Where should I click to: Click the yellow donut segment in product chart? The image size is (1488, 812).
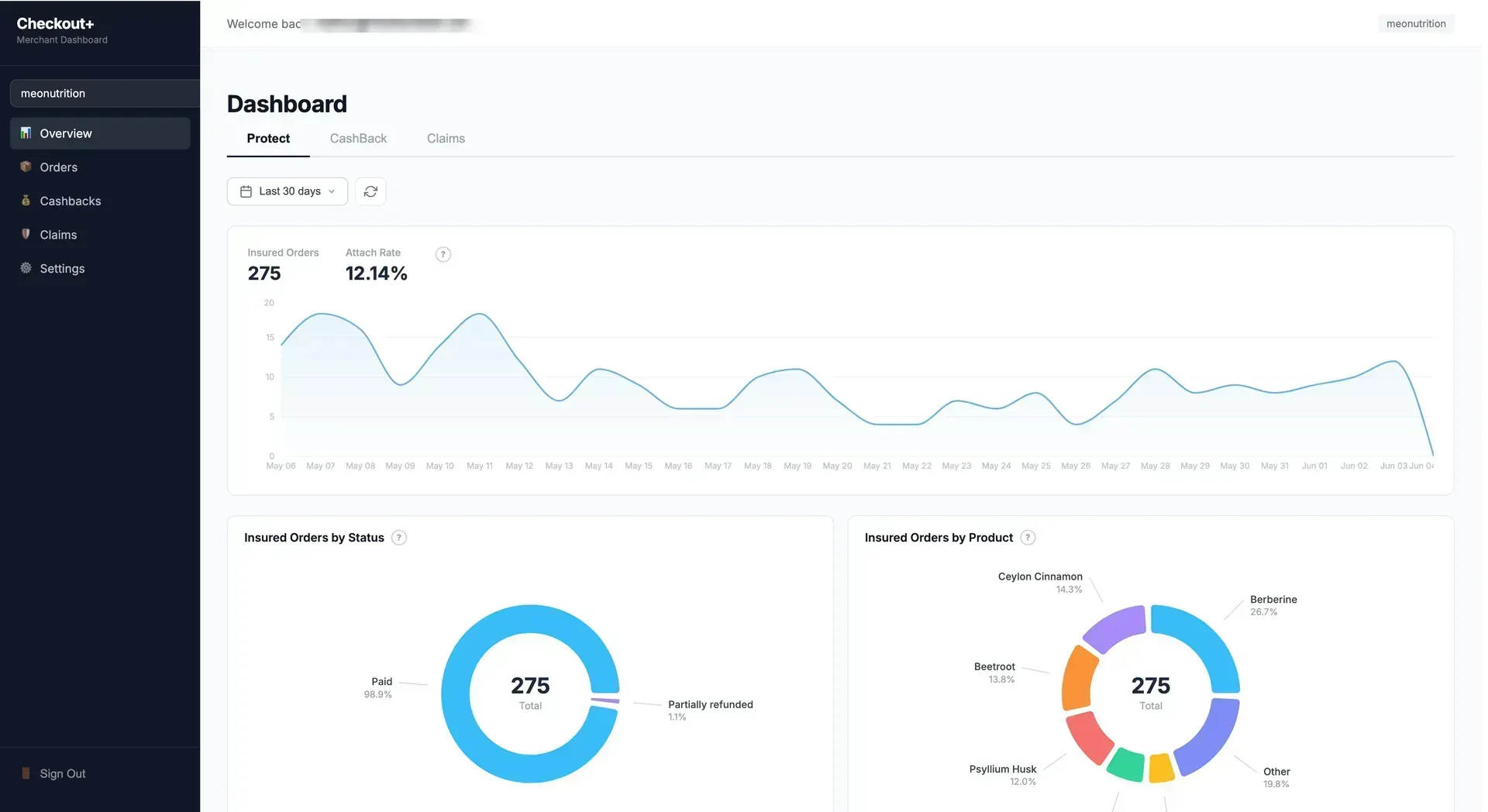pyautogui.click(x=1161, y=768)
